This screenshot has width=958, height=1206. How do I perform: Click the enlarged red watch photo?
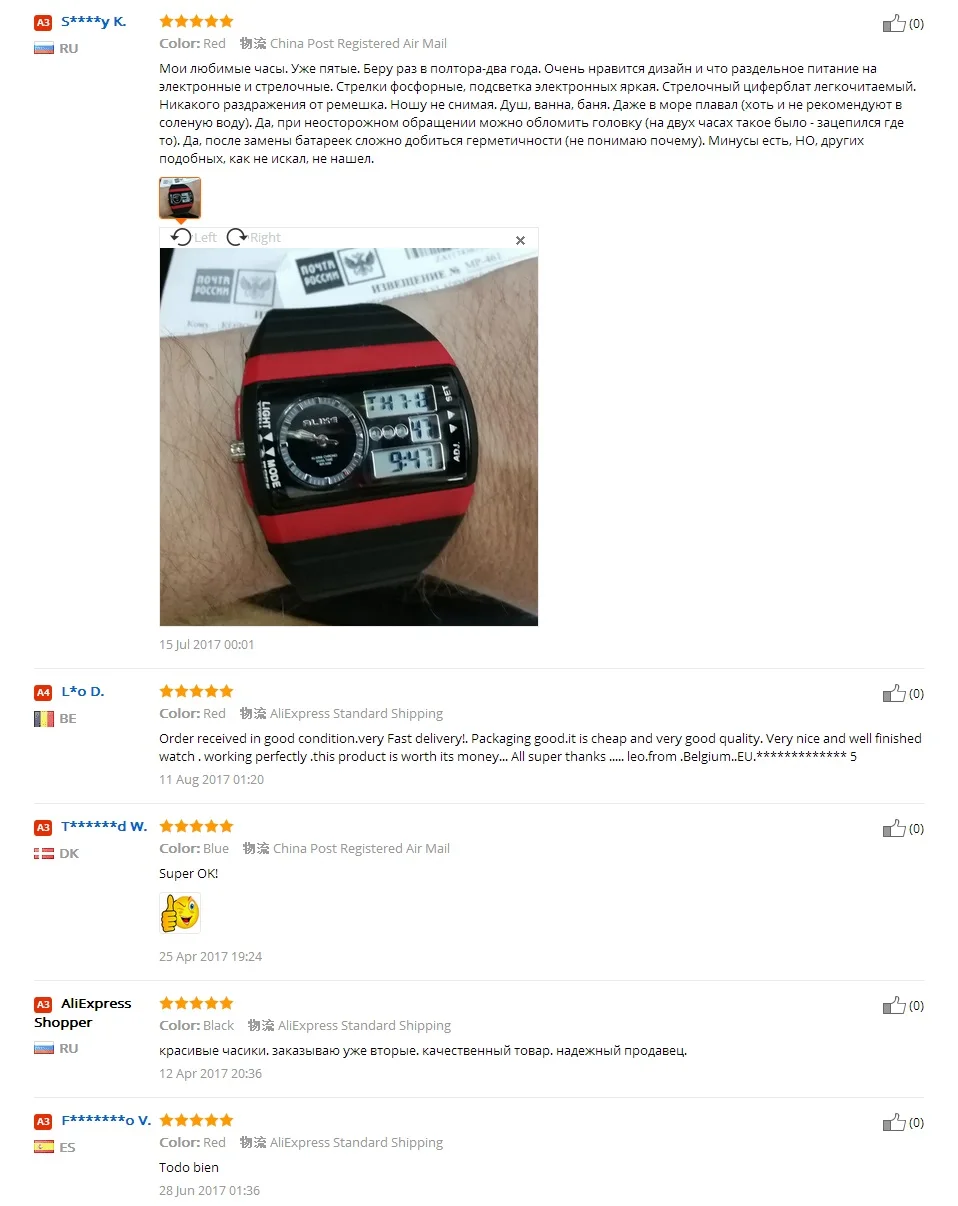(349, 437)
